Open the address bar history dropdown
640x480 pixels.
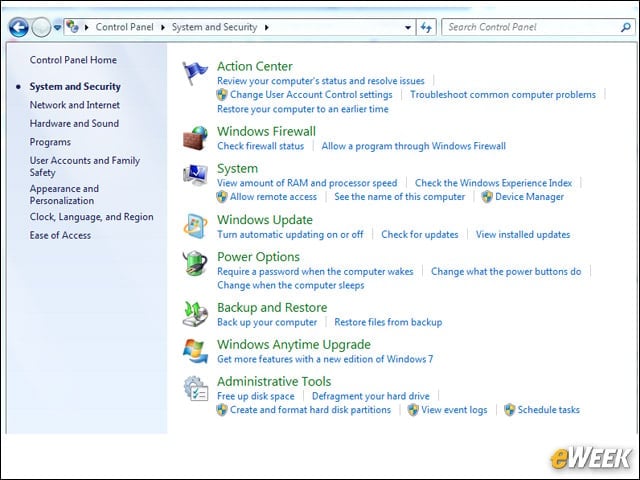coord(408,27)
